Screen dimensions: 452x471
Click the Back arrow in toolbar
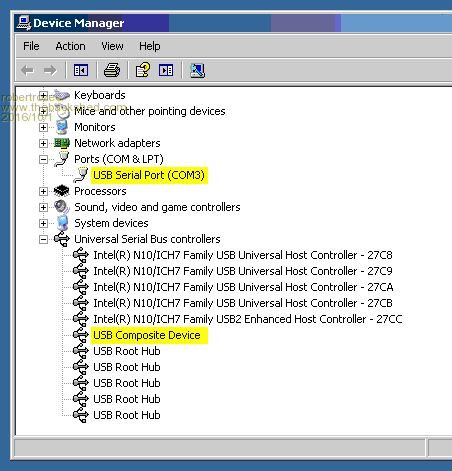(27, 70)
